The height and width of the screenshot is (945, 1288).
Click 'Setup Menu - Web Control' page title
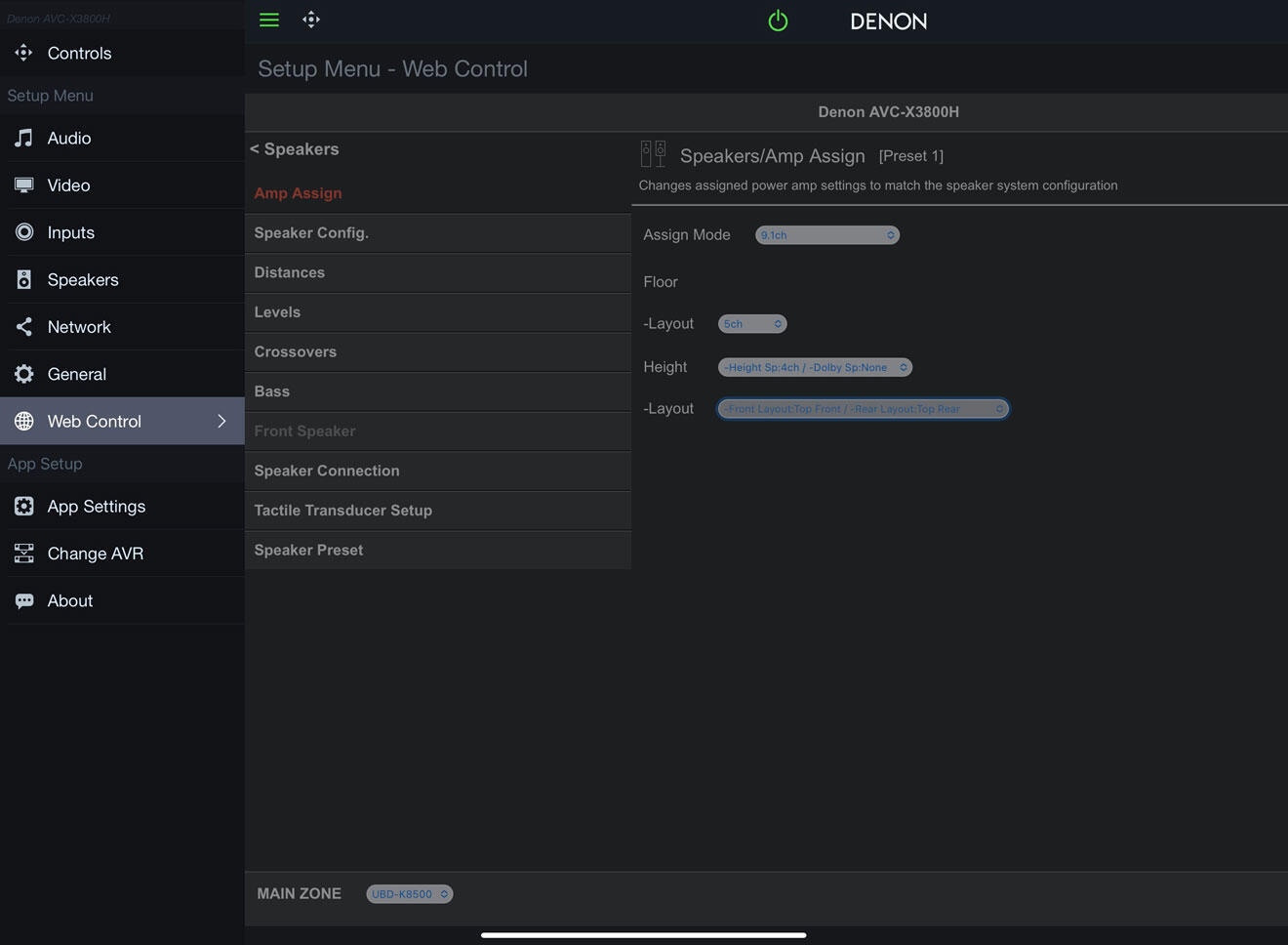[x=392, y=69]
